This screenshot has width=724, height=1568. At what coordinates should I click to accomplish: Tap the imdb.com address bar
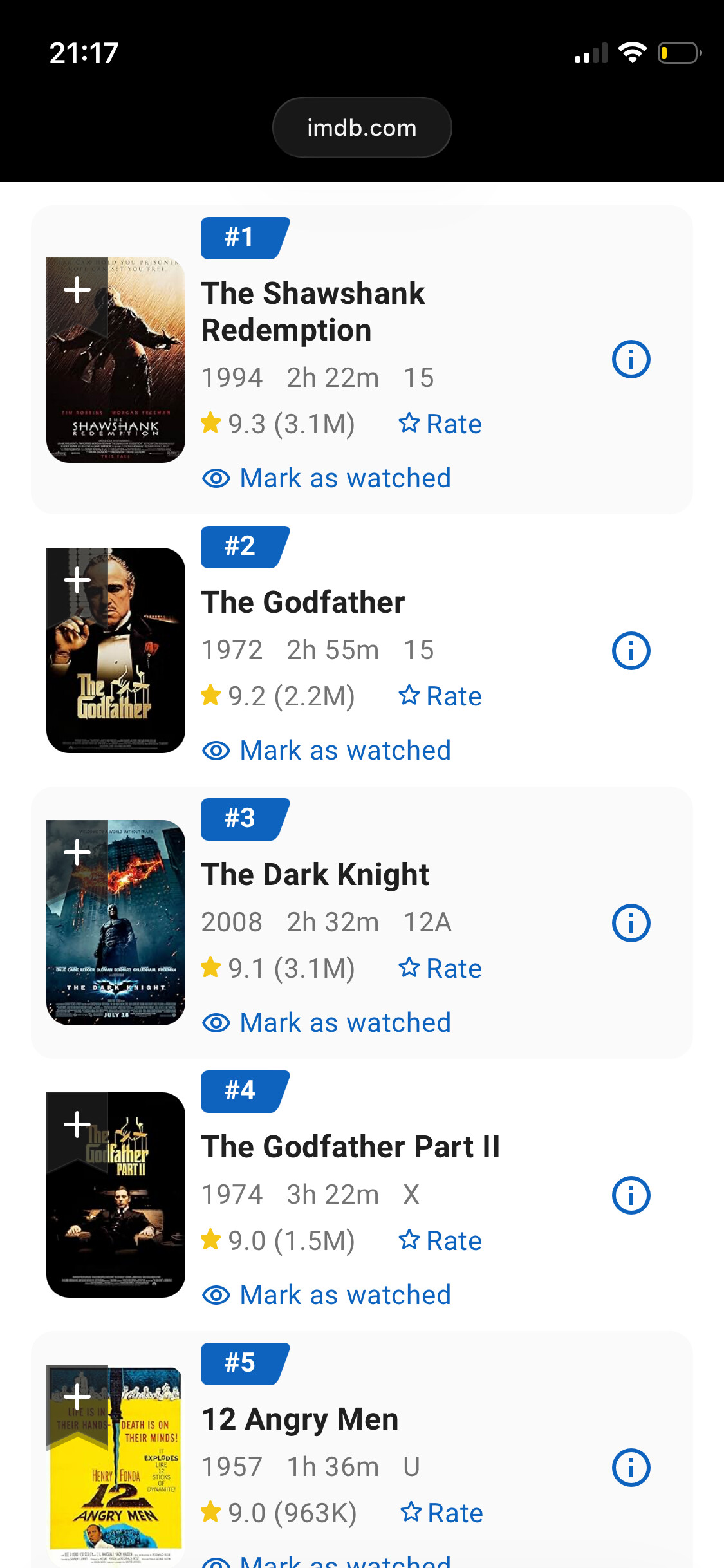pos(362,127)
